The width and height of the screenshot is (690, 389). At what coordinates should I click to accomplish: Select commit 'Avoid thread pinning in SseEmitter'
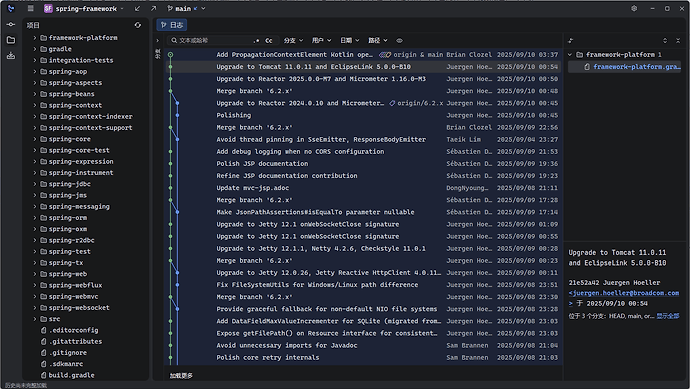tap(363, 139)
